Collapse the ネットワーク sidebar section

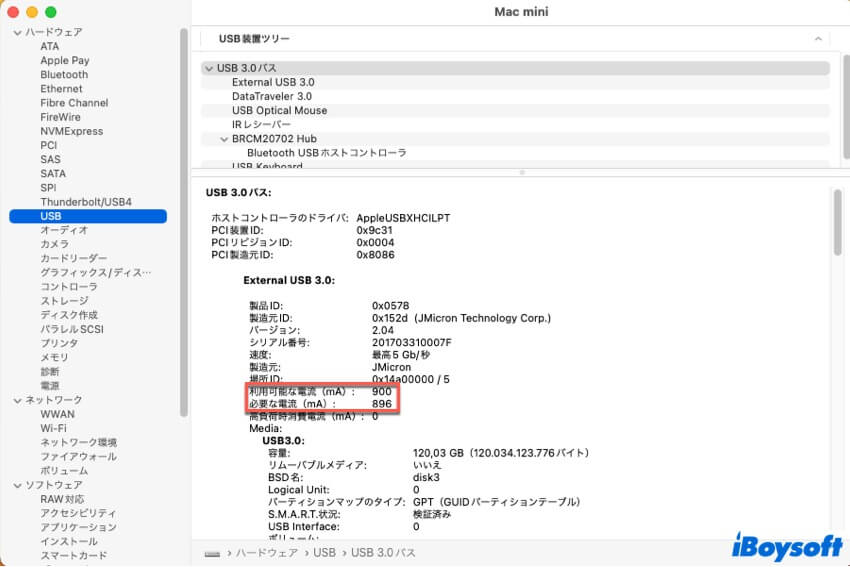[17, 401]
